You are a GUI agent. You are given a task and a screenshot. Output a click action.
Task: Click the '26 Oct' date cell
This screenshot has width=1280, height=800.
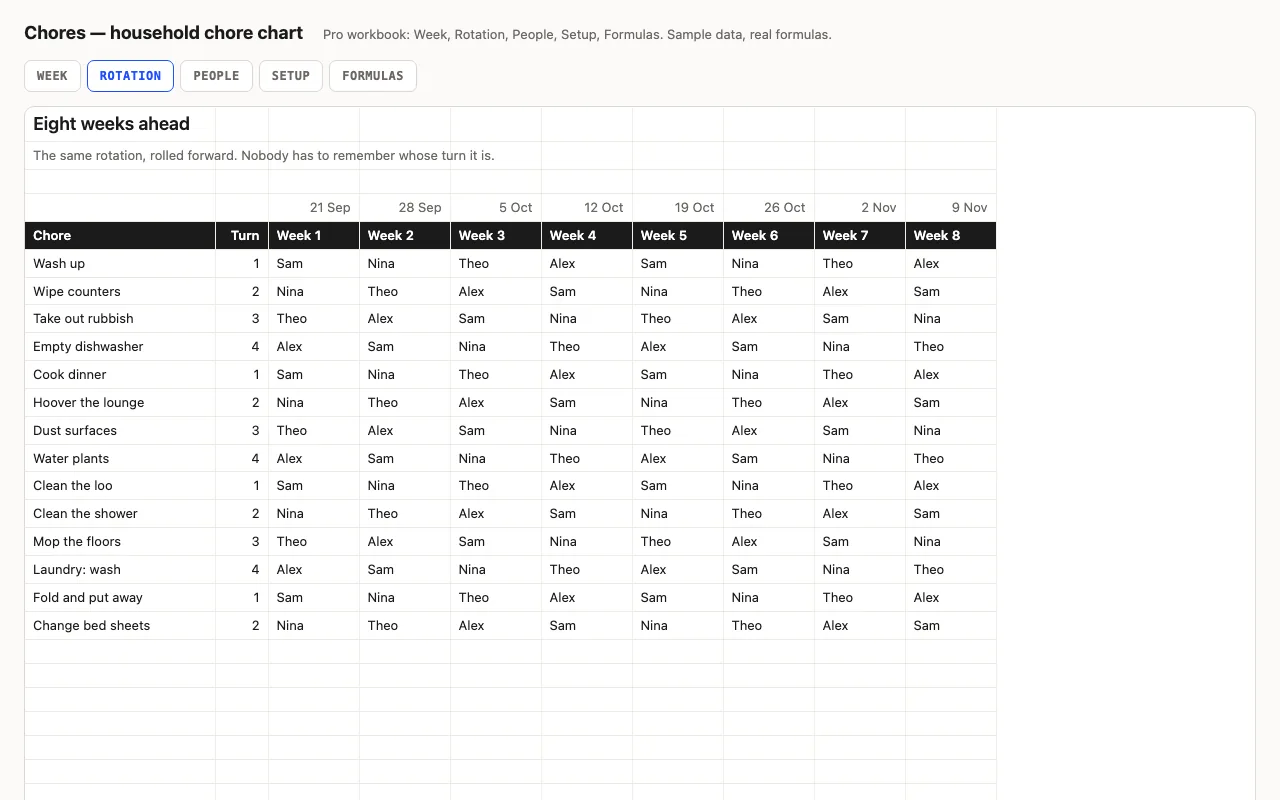tap(769, 208)
